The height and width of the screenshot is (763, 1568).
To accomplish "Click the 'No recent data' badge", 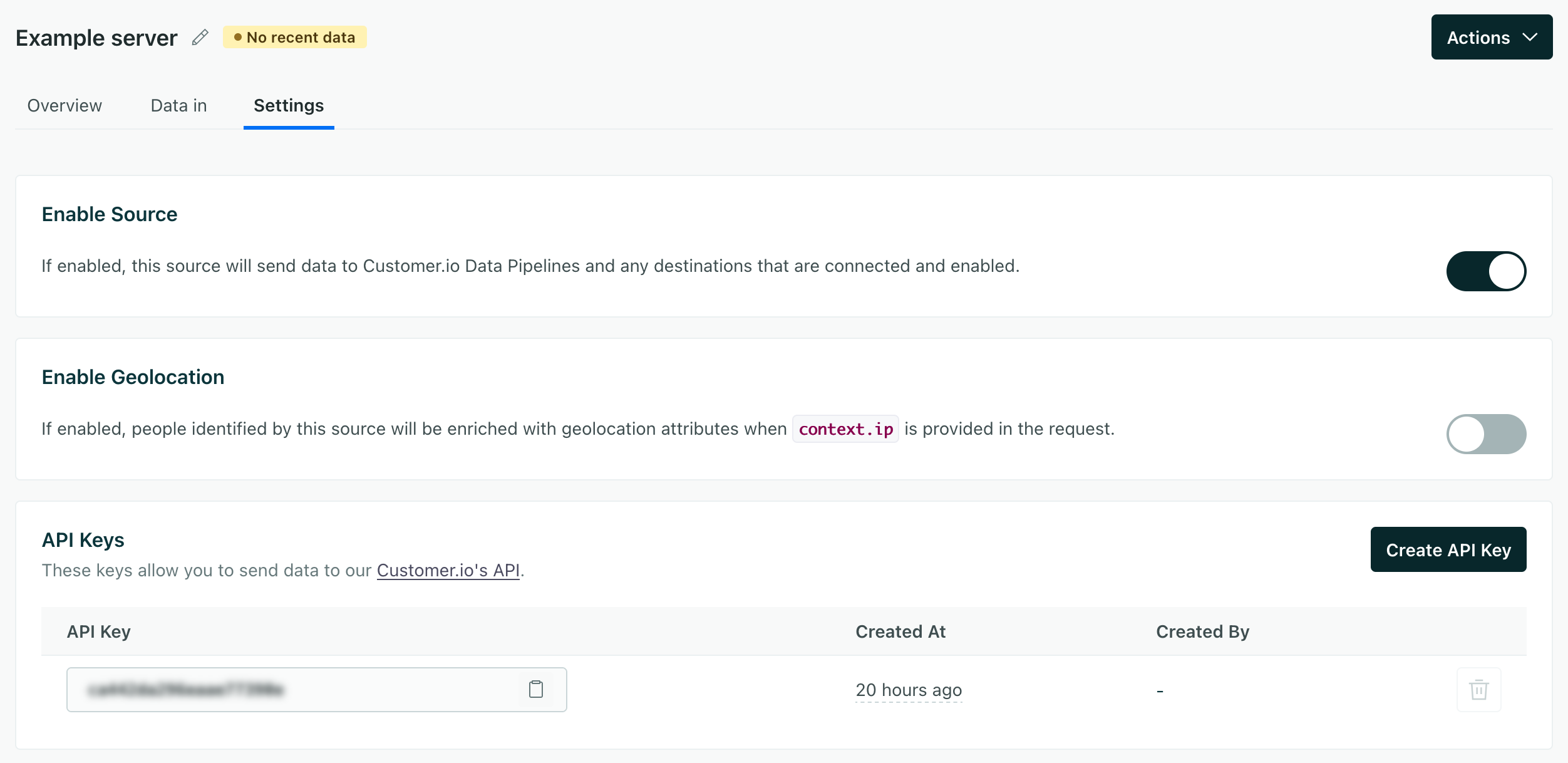I will (295, 38).
